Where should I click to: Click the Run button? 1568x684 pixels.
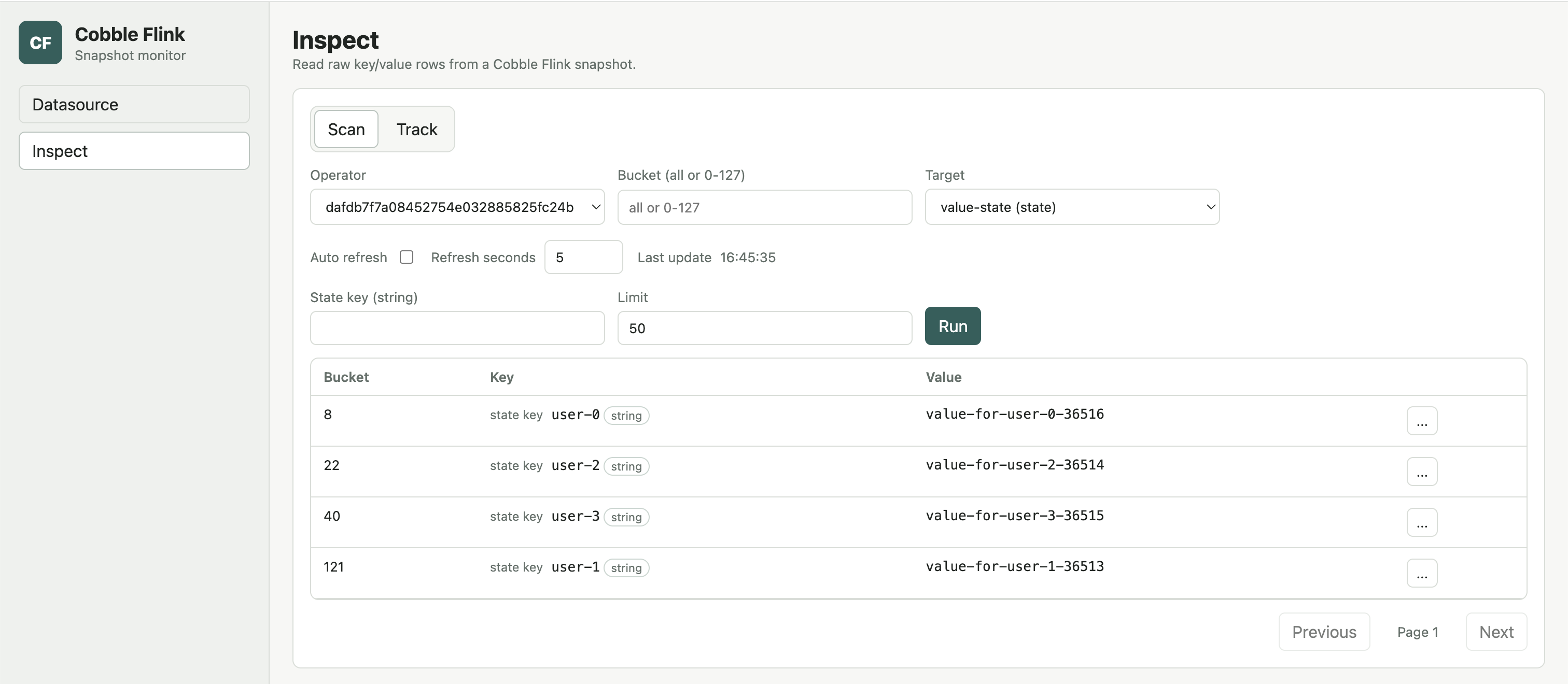(x=953, y=326)
